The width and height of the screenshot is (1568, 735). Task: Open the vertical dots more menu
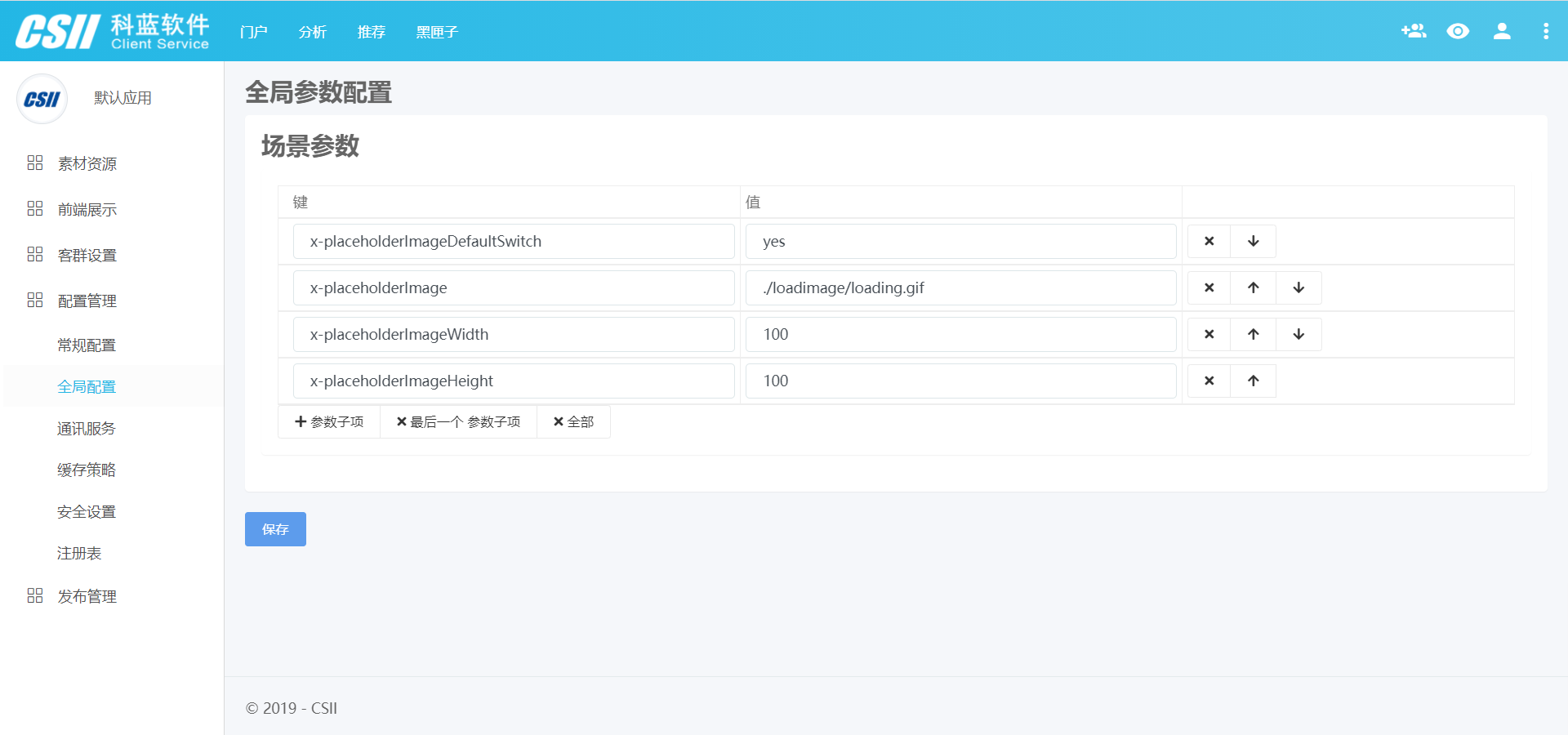click(1546, 31)
